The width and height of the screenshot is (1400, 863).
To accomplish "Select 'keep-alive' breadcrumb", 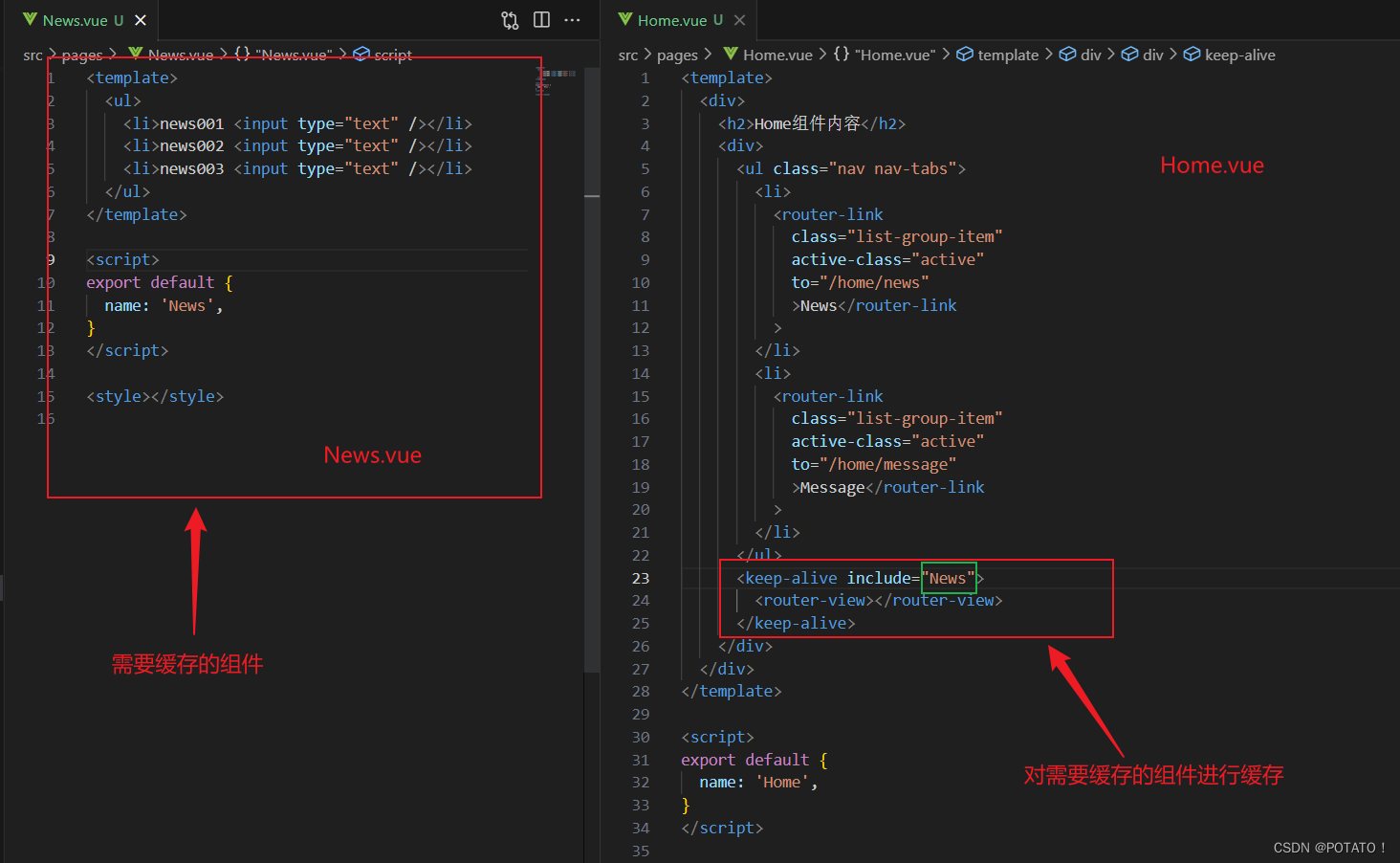I will tap(1240, 55).
